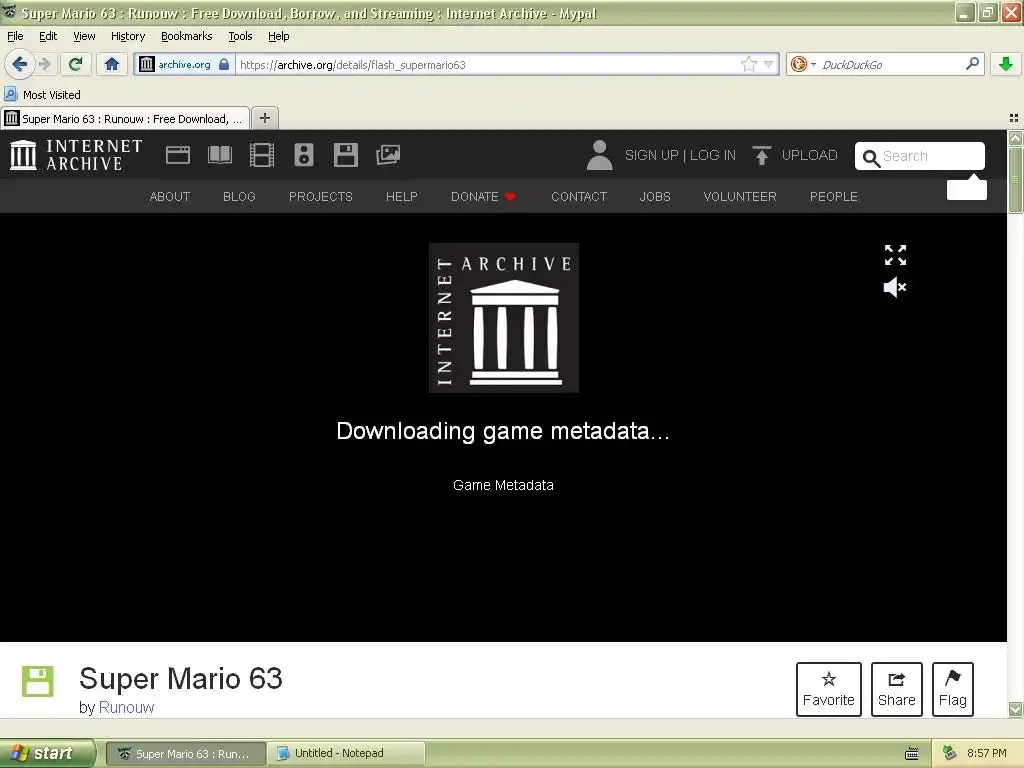The height and width of the screenshot is (768, 1024).
Task: Open the ABOUT link
Action: click(x=170, y=197)
